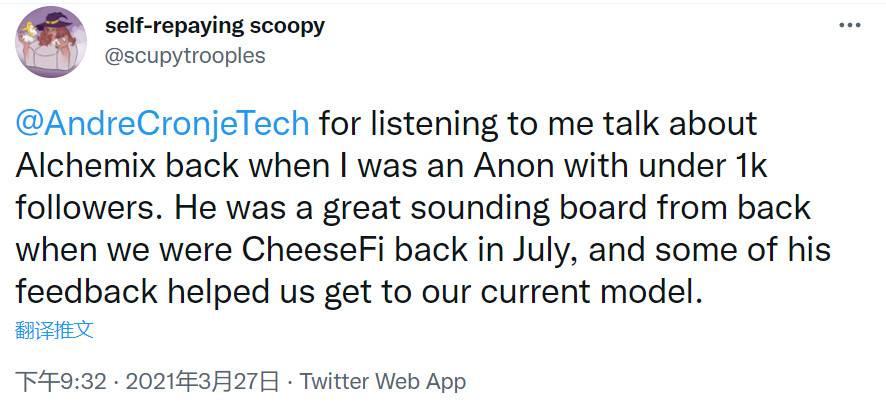Click the @scupytrooples handle
The height and width of the screenshot is (402, 886).
pyautogui.click(x=185, y=55)
